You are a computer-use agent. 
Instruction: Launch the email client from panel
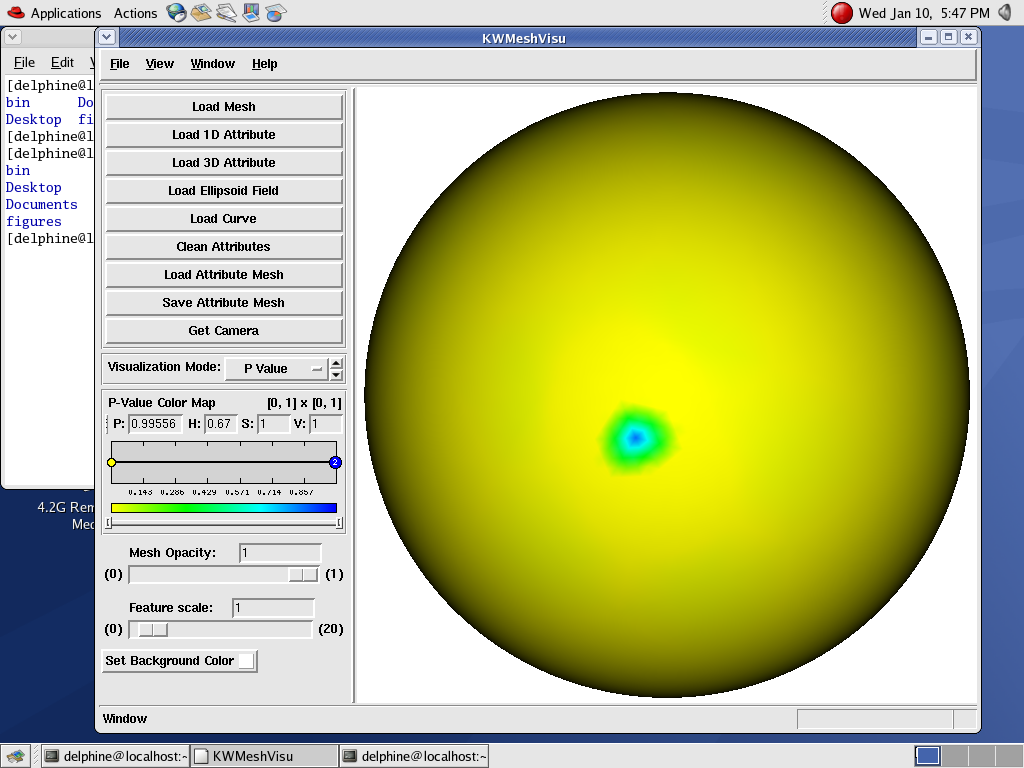tap(201, 13)
